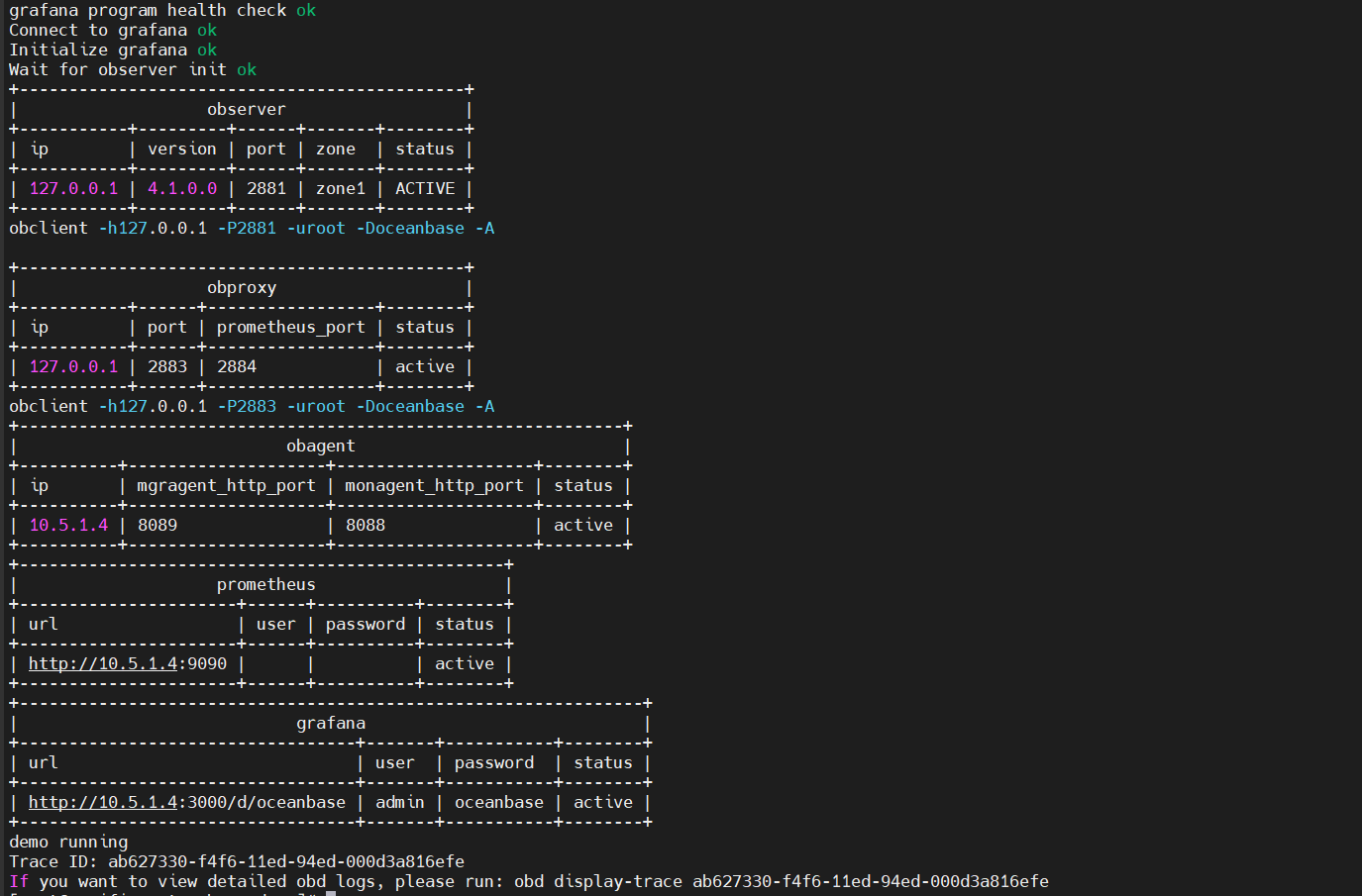Click obproxy port value 2883
1362x896 pixels.
tap(167, 367)
